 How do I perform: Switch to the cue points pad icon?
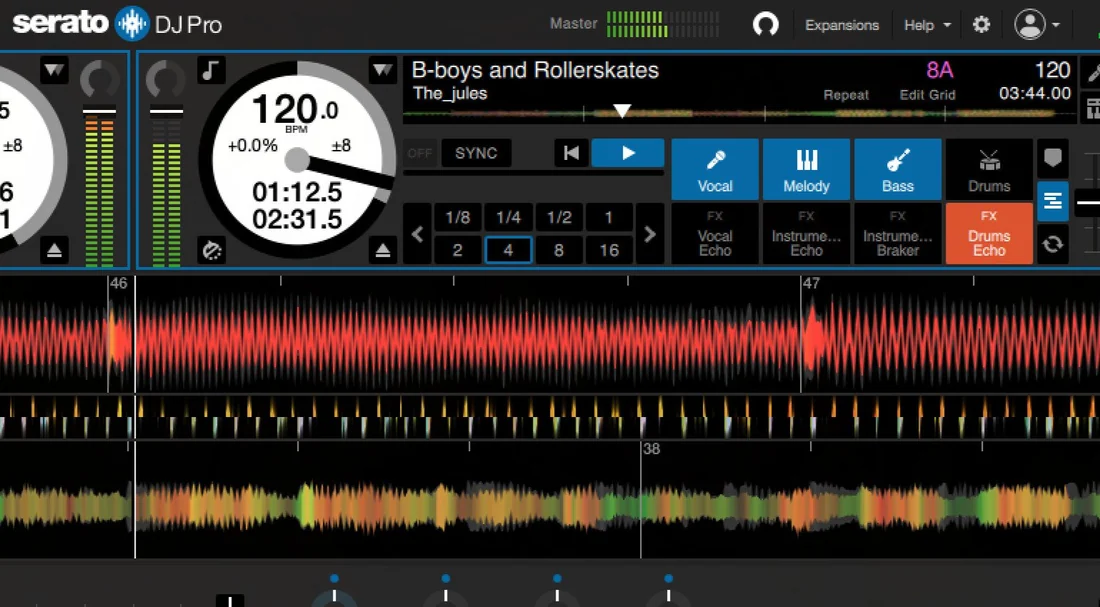(x=1052, y=158)
